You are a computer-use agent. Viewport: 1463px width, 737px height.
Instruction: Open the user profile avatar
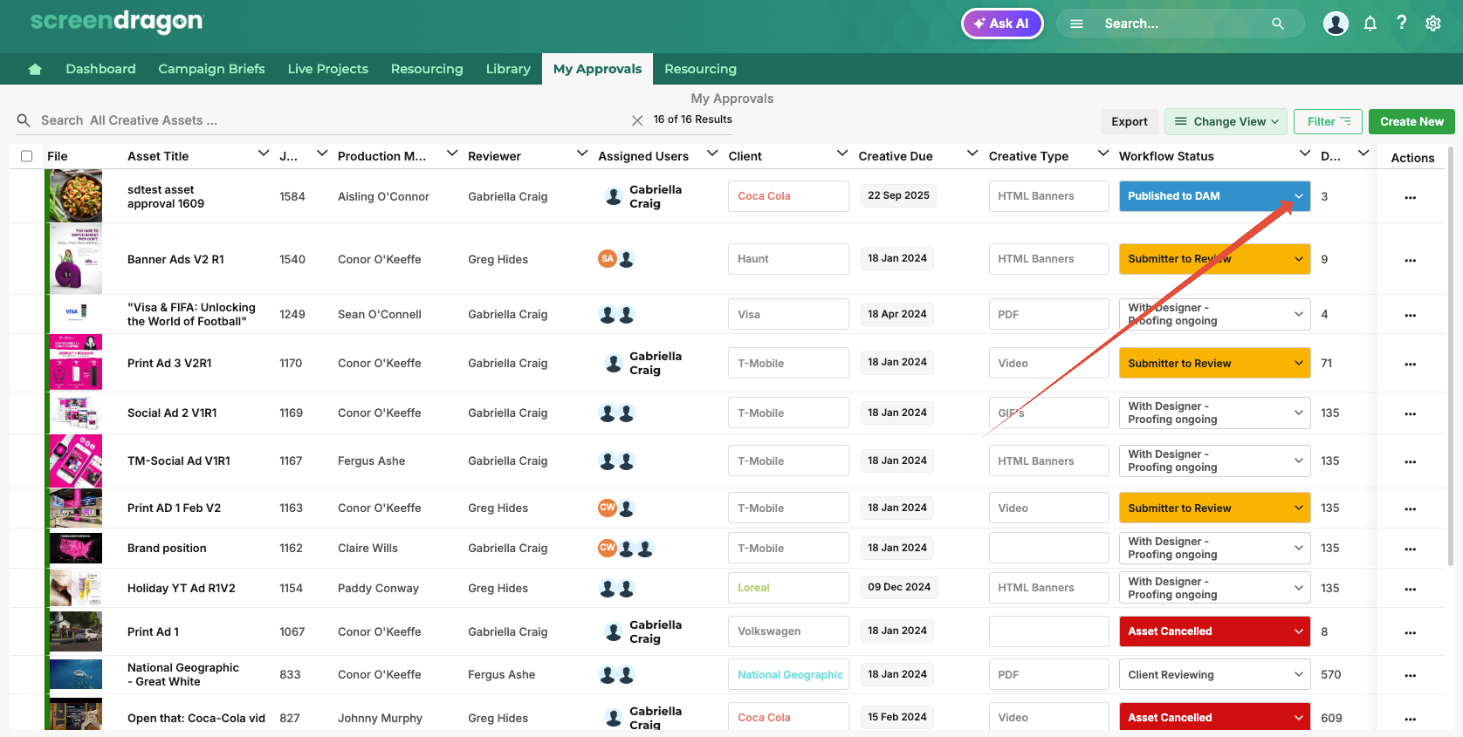pos(1336,23)
